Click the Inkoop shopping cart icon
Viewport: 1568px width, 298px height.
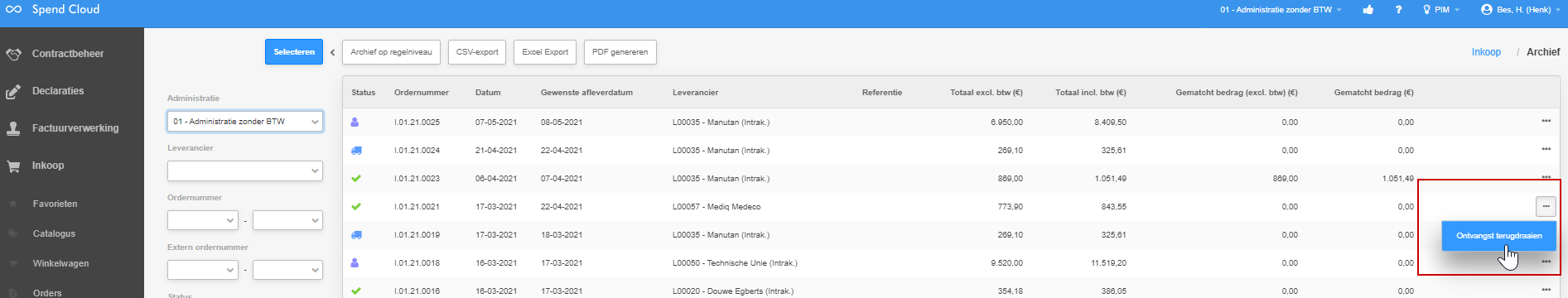(13, 166)
